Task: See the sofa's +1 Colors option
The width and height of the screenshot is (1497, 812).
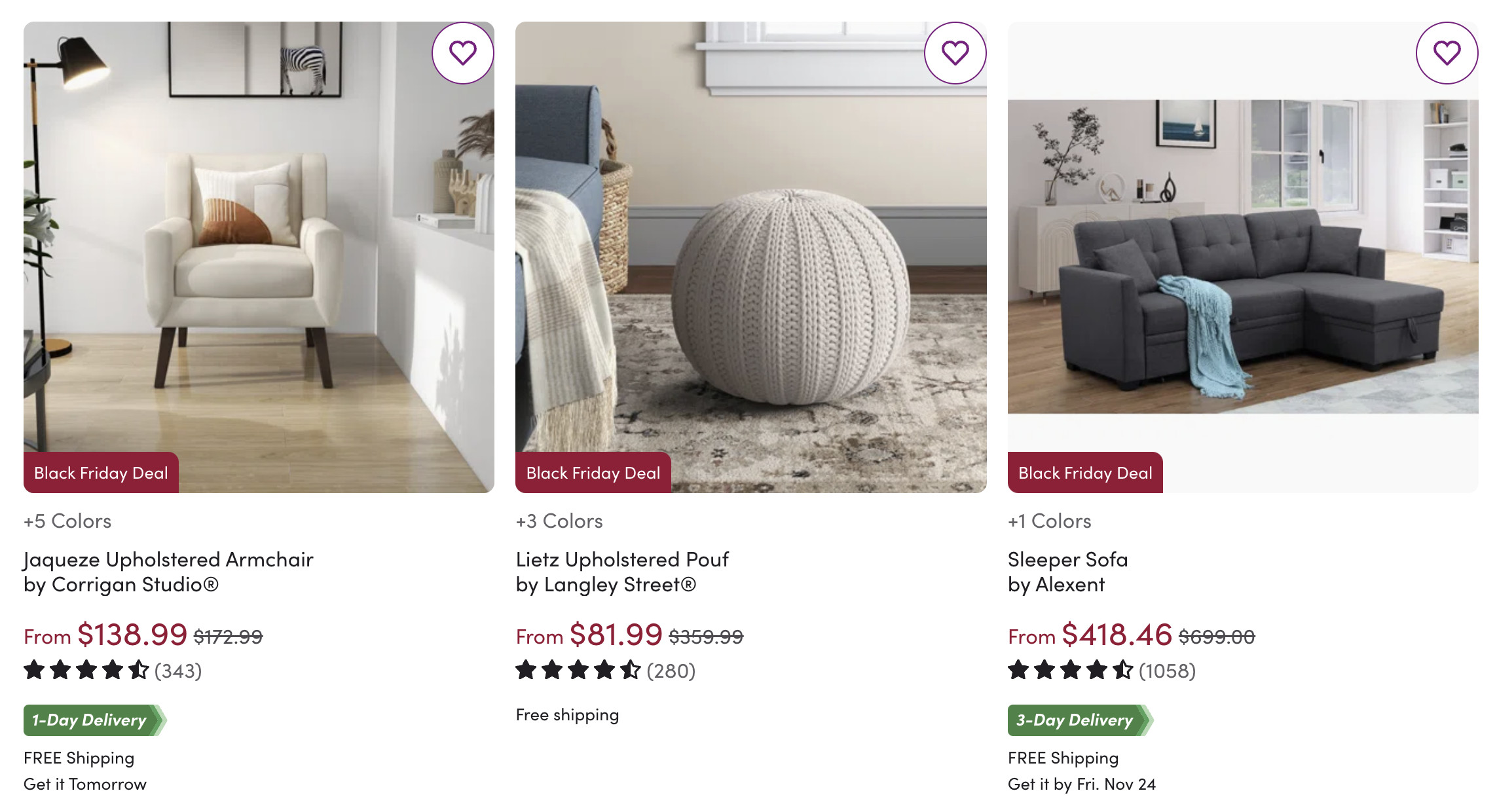Action: [1050, 521]
